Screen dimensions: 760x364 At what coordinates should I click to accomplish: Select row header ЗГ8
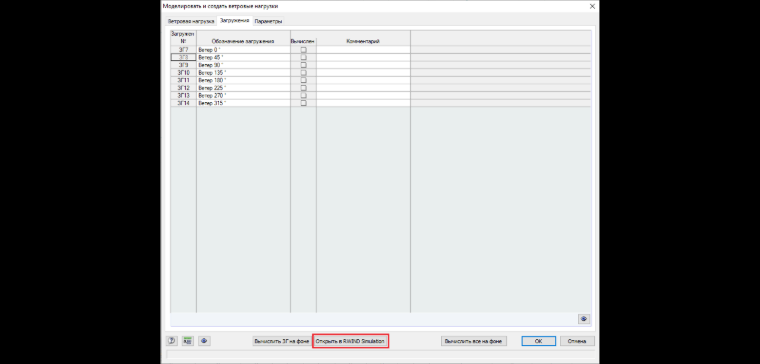pos(183,57)
